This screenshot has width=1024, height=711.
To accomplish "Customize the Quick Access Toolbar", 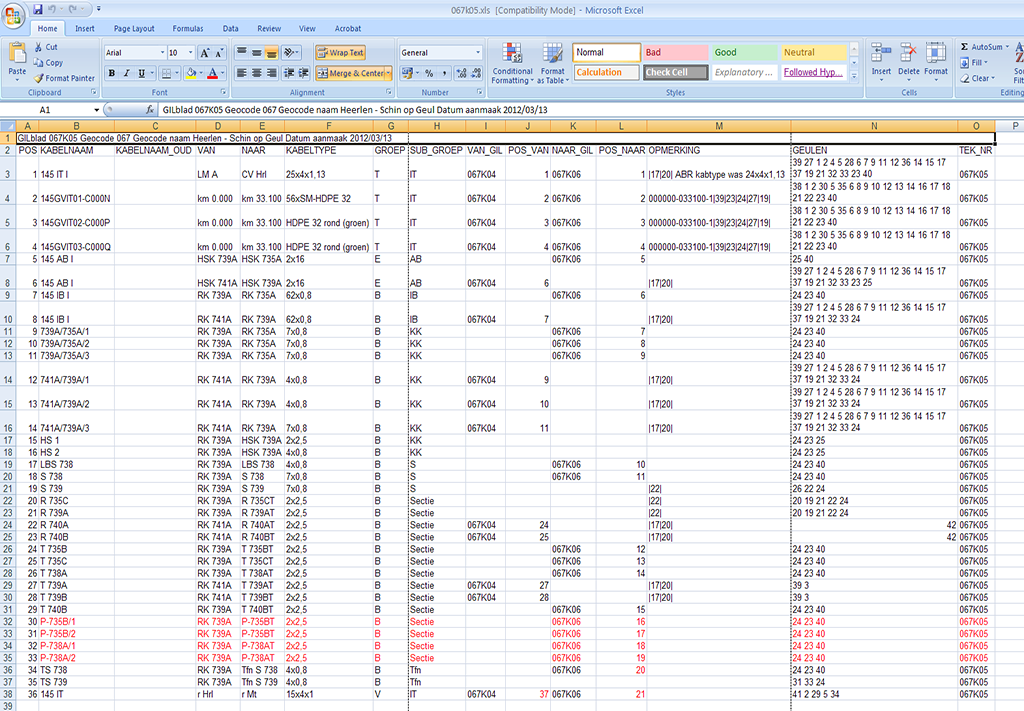I will tap(99, 9).
